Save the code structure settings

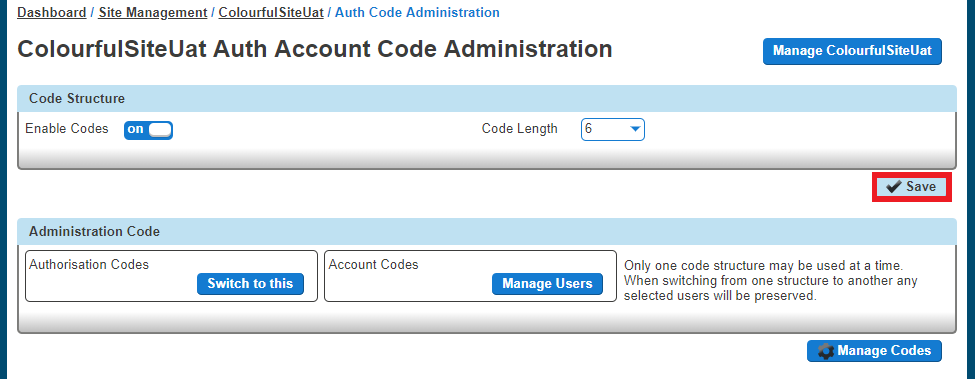tap(912, 187)
